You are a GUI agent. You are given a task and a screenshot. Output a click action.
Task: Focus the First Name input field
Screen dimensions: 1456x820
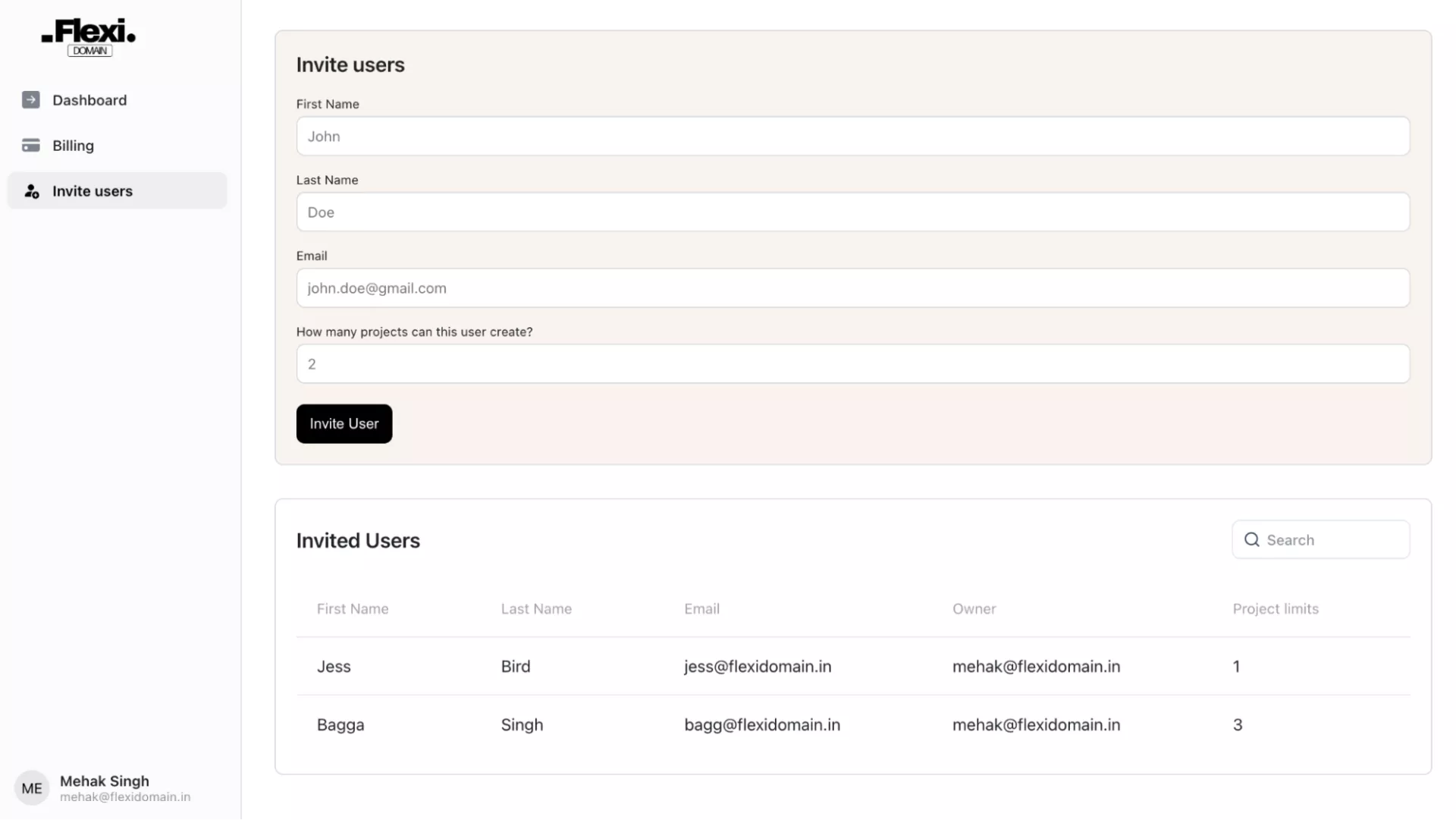coord(852,137)
